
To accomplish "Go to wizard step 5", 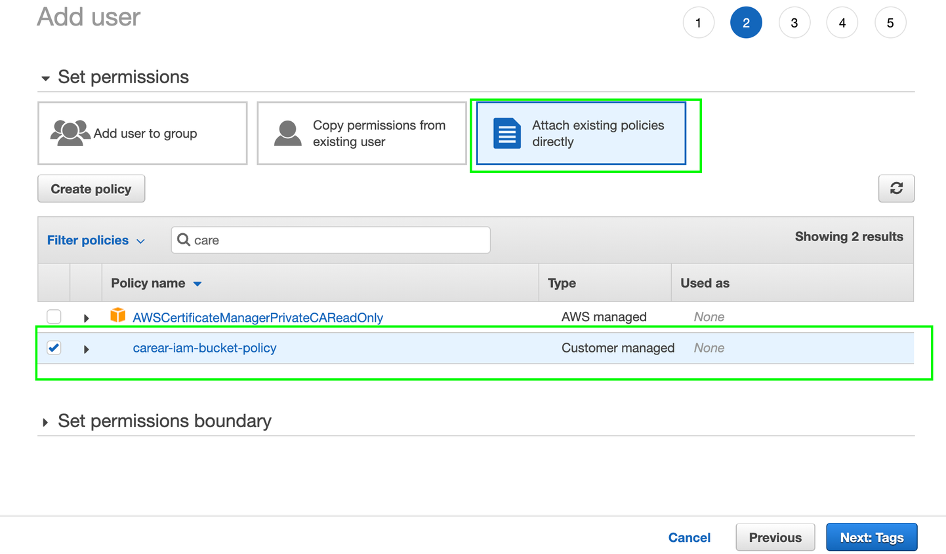I will click(890, 23).
